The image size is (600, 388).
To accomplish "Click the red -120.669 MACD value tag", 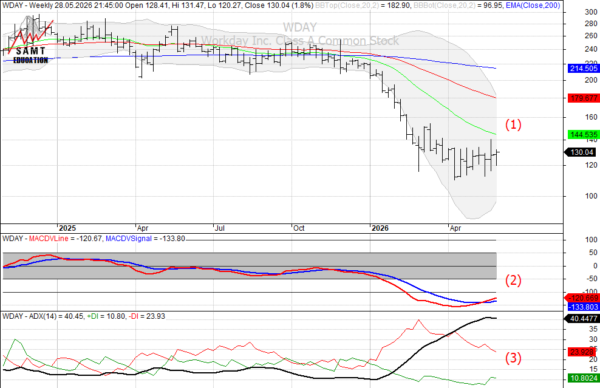I will coord(582,298).
